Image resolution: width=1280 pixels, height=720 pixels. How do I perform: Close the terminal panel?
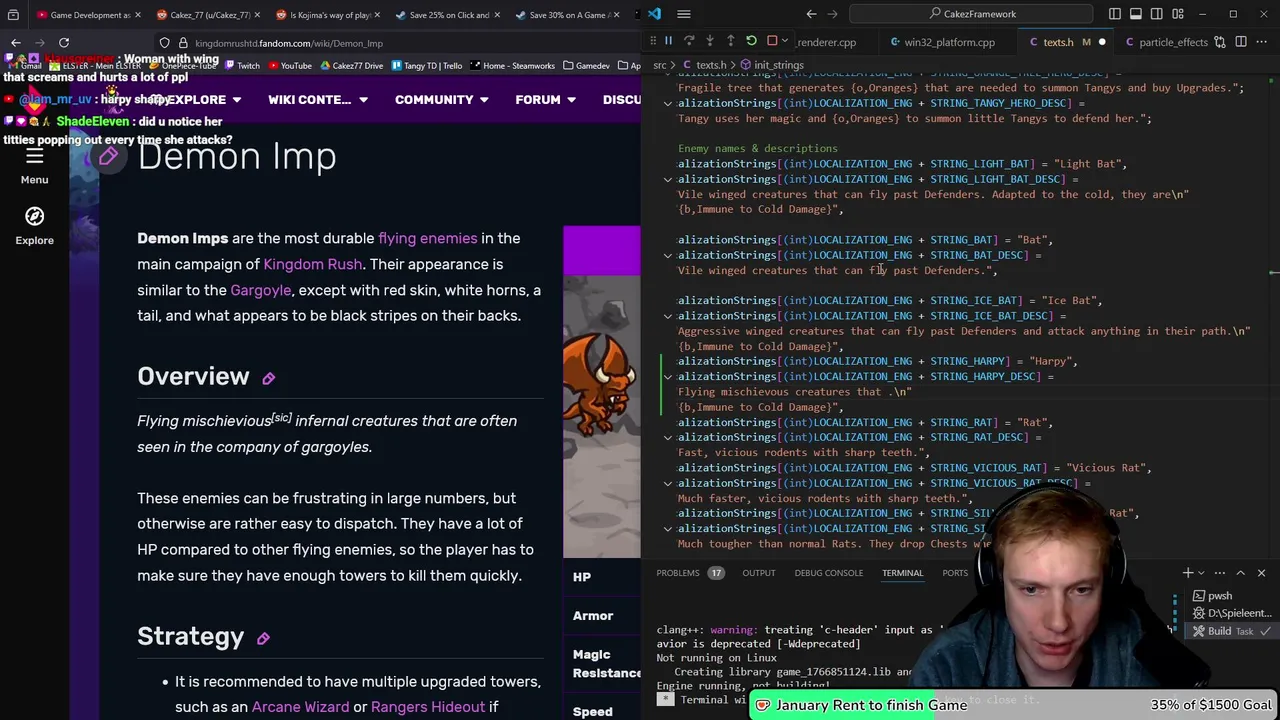click(x=1261, y=573)
